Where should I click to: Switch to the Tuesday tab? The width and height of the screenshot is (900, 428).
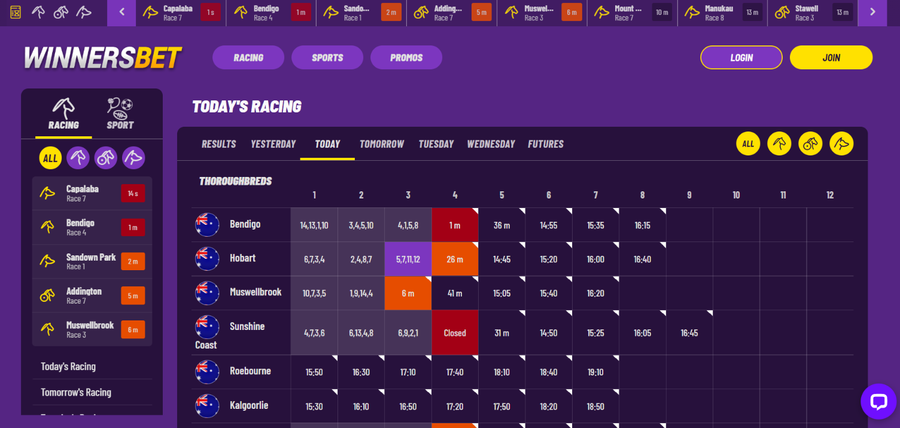pos(436,144)
